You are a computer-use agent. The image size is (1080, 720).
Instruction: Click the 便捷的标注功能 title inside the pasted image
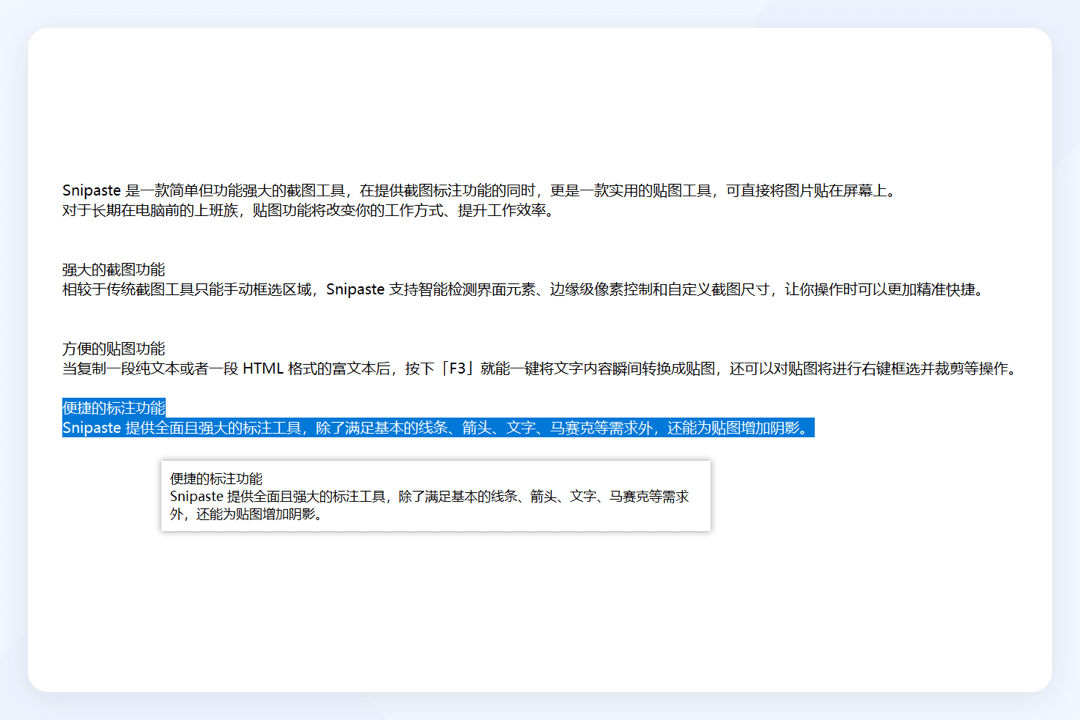216,479
